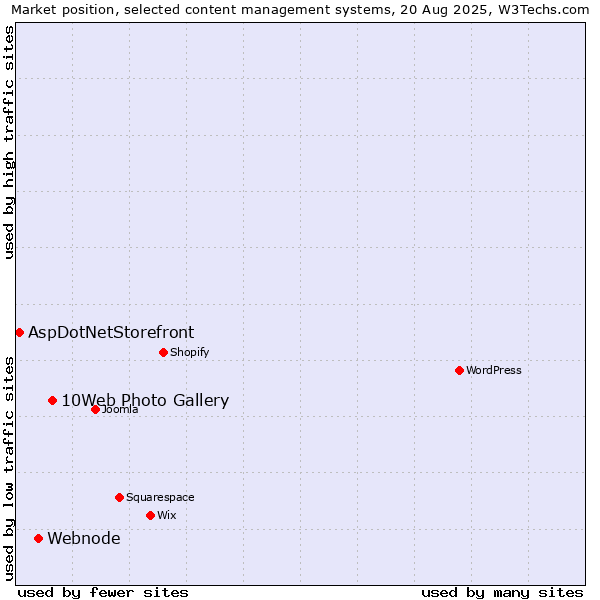Select the WordPress label
The image size is (600, 600).
tap(494, 370)
